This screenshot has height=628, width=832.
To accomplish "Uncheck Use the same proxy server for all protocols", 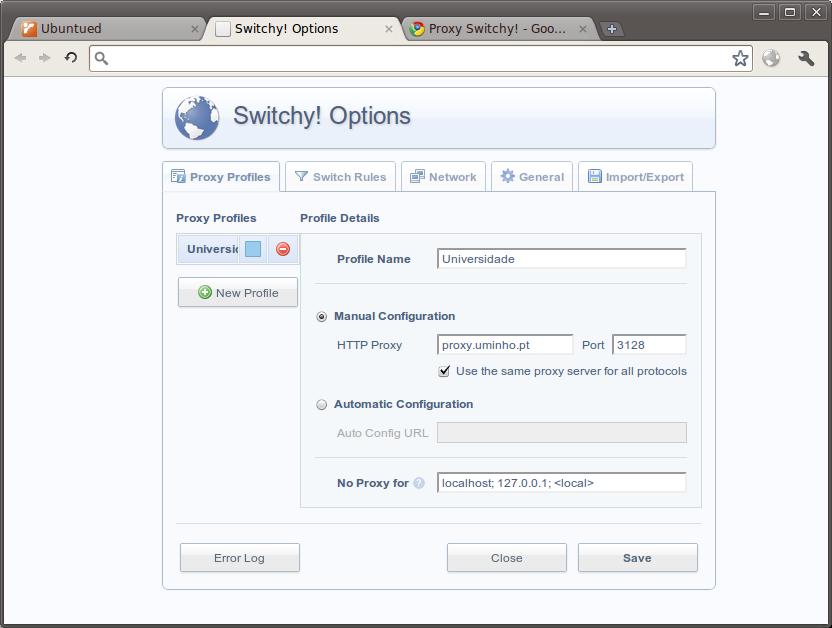I will click(x=445, y=371).
